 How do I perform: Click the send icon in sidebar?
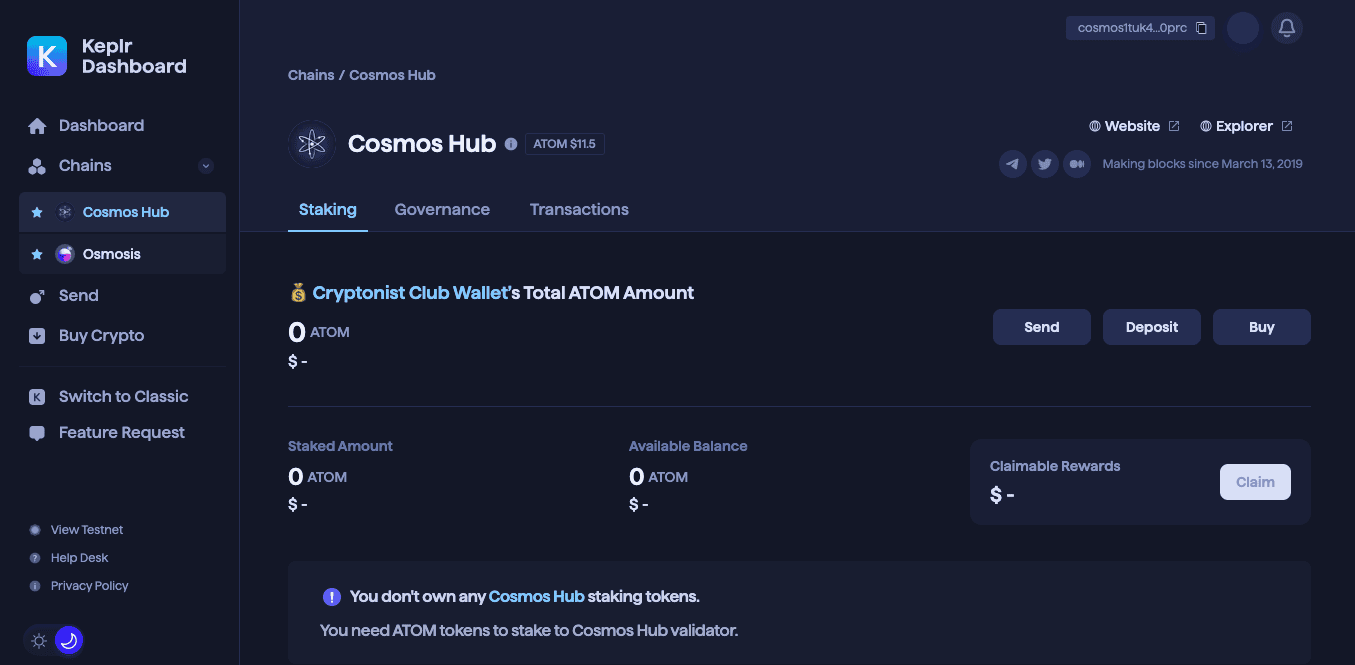[37, 296]
